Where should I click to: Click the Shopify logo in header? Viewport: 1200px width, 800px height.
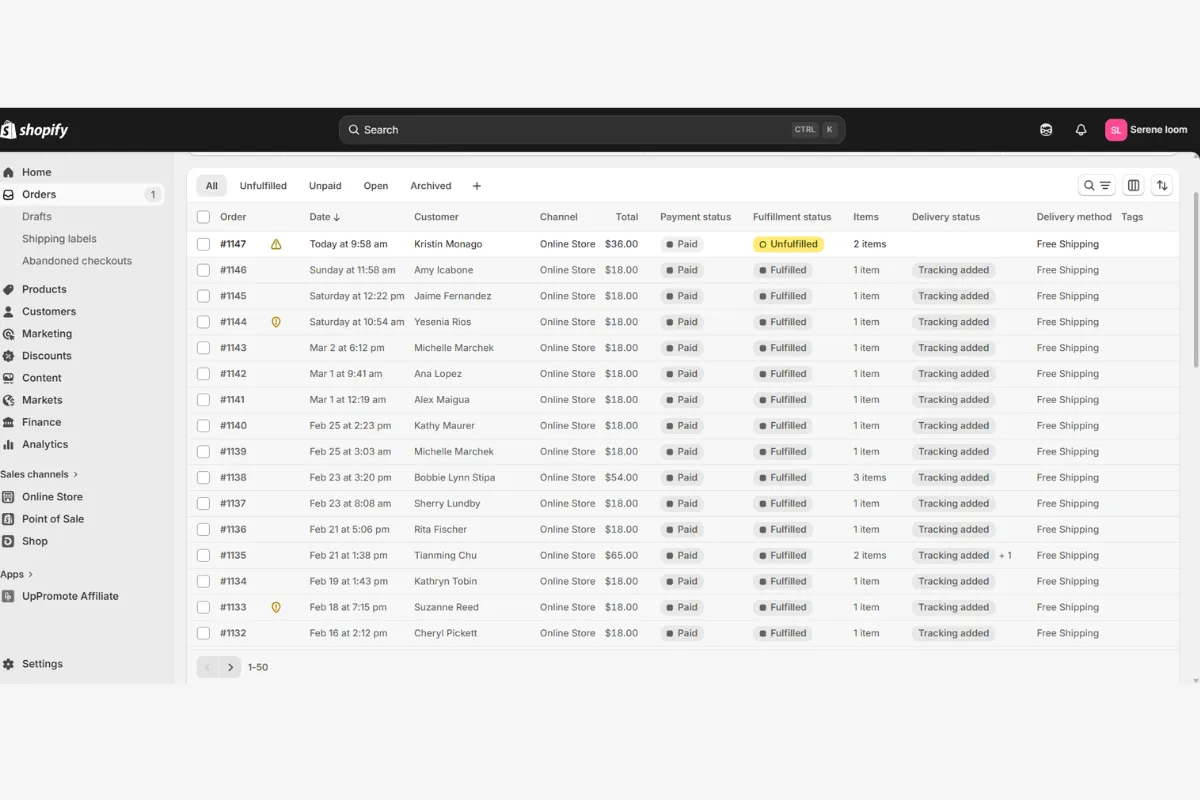tap(35, 130)
